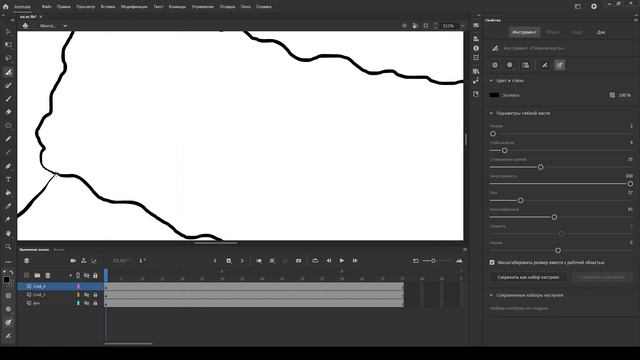
Task: Select the фон layer row
Action: [60, 303]
